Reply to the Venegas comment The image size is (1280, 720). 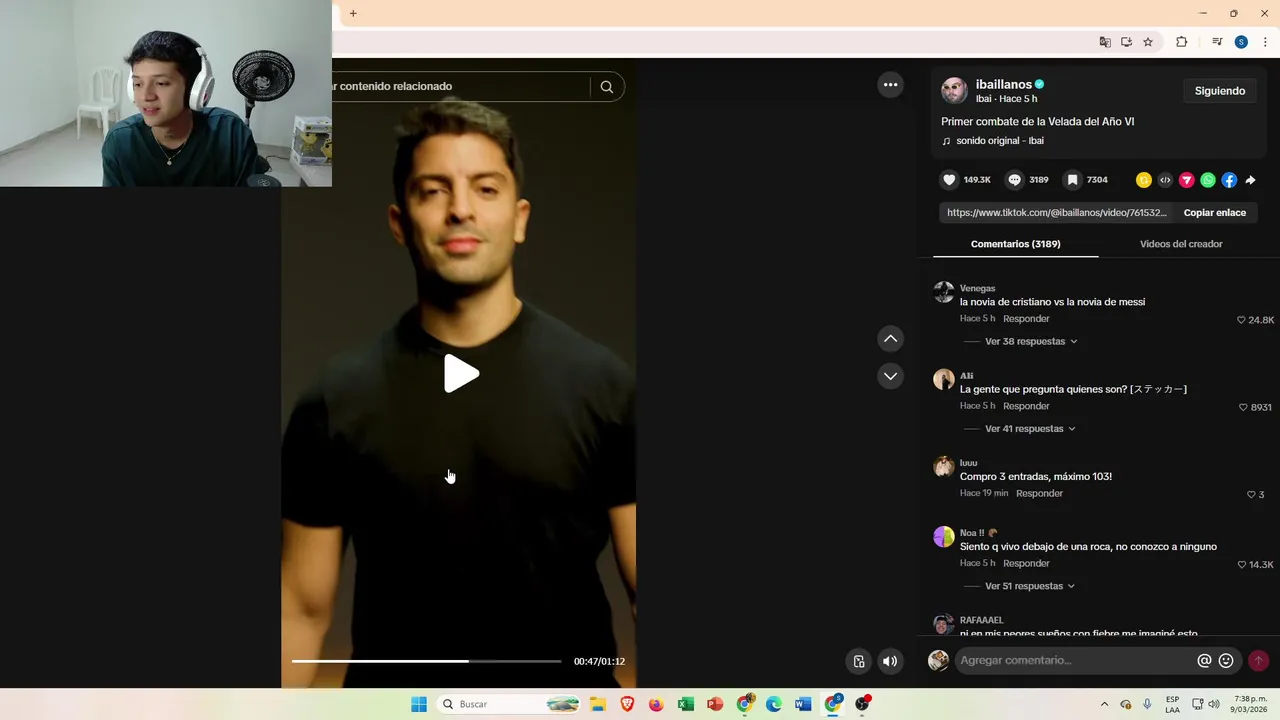[x=1026, y=319]
